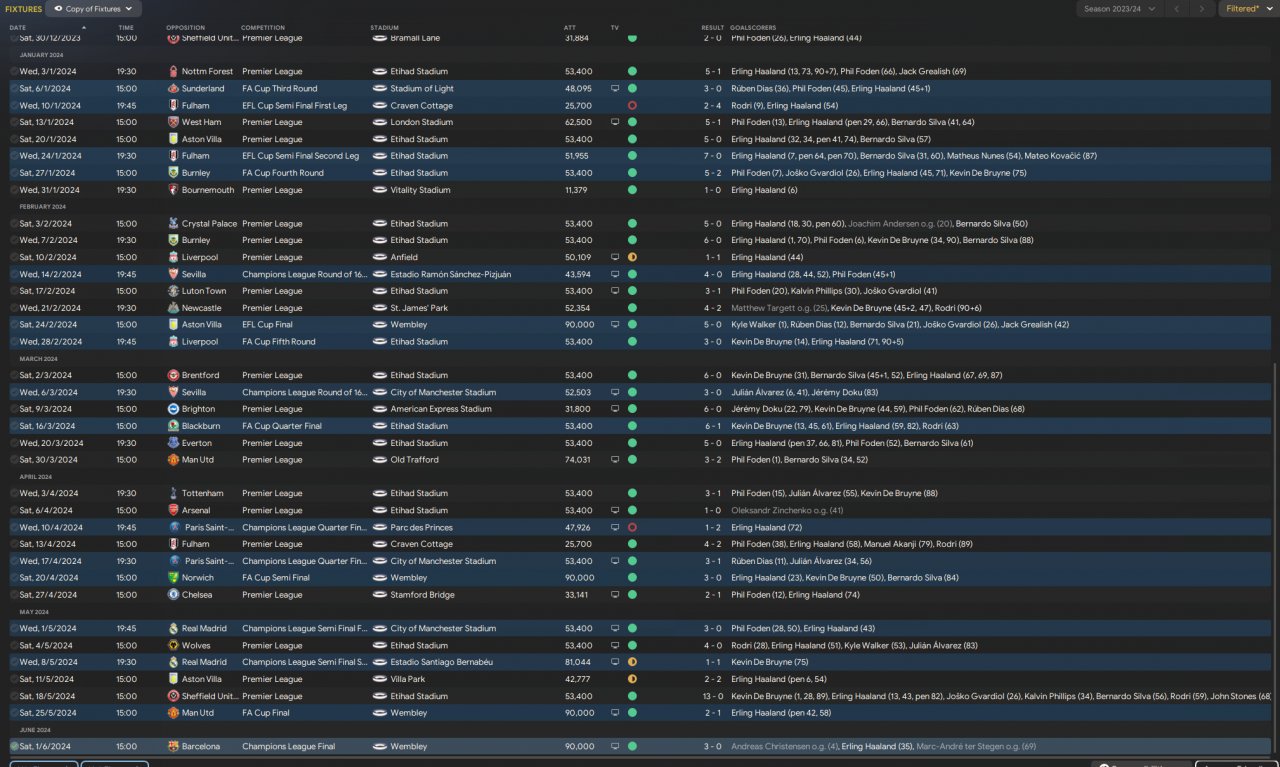
Task: Open the Filtered* filter dropdown
Action: click(x=1247, y=9)
